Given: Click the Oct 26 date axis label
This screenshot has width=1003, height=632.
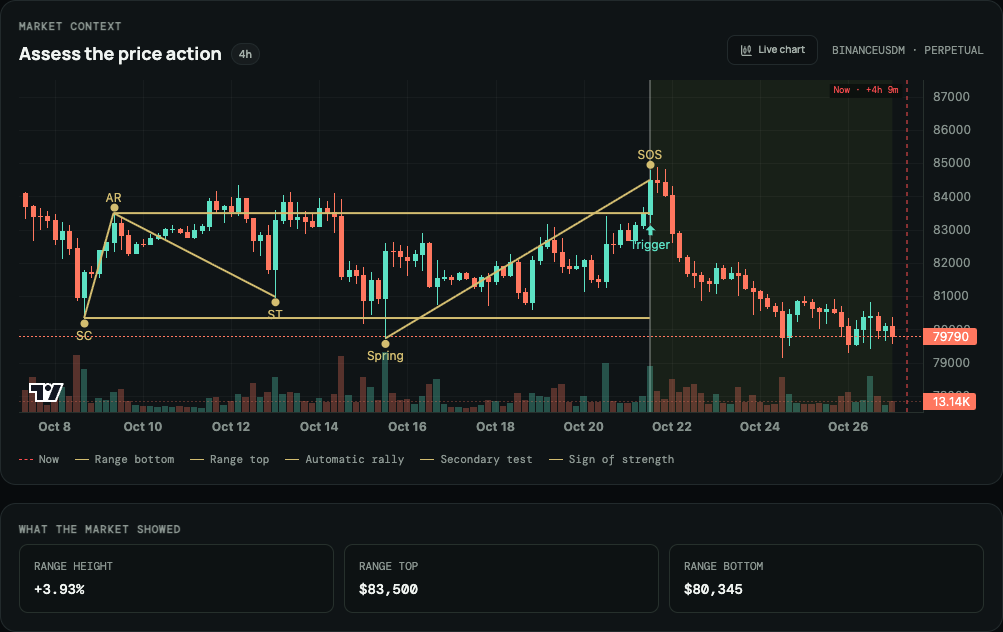Looking at the screenshot, I should [848, 427].
